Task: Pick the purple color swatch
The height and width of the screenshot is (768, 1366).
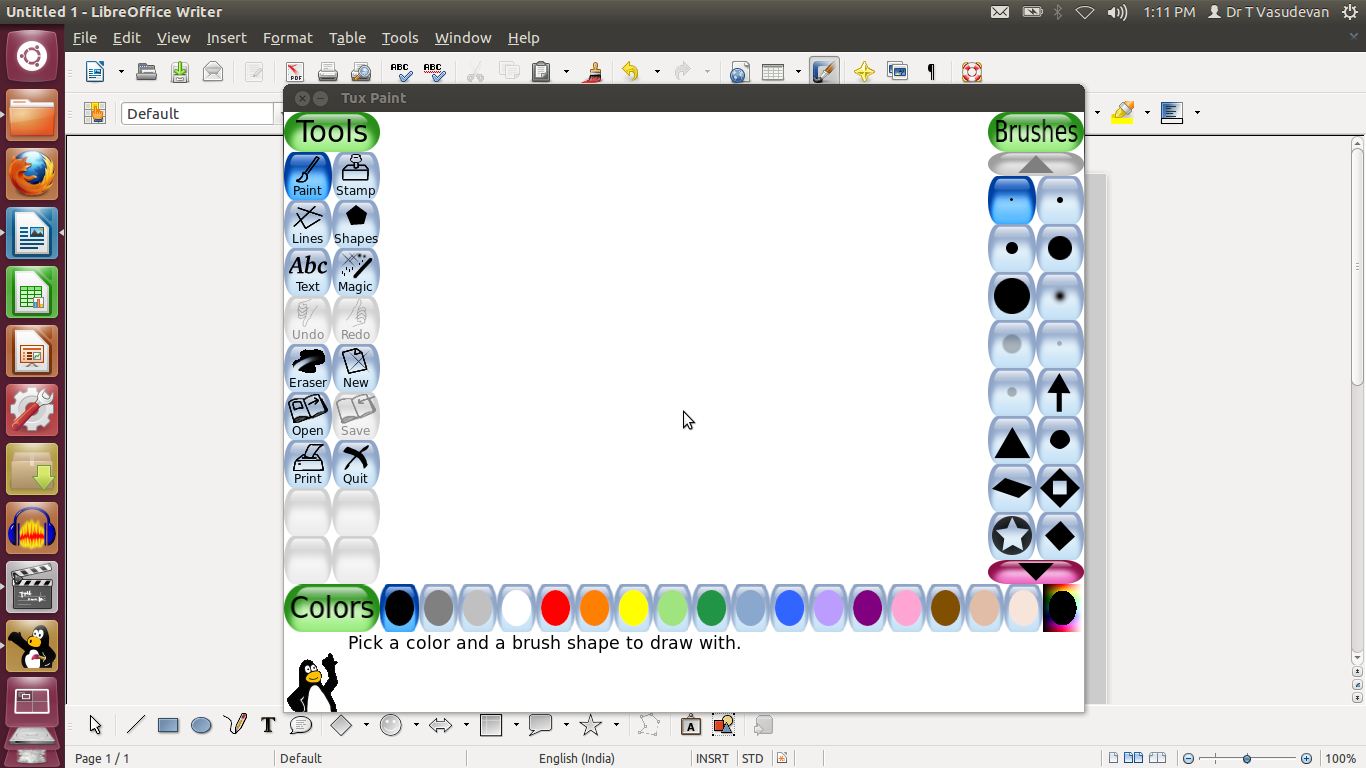Action: click(867, 608)
